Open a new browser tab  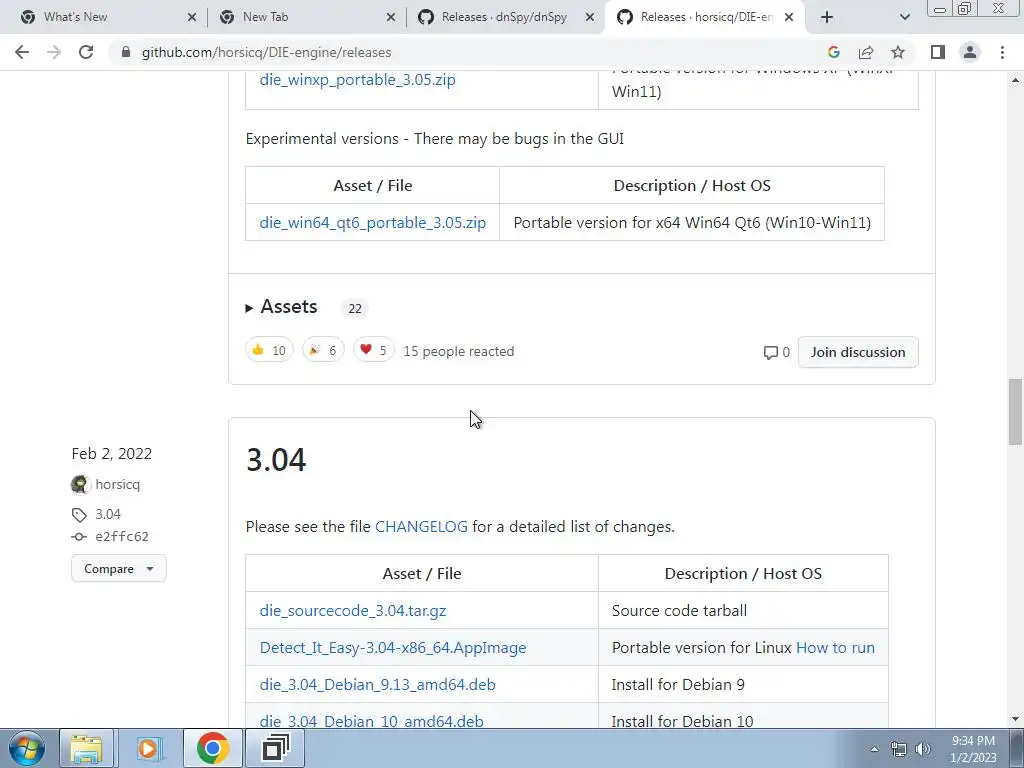(827, 17)
